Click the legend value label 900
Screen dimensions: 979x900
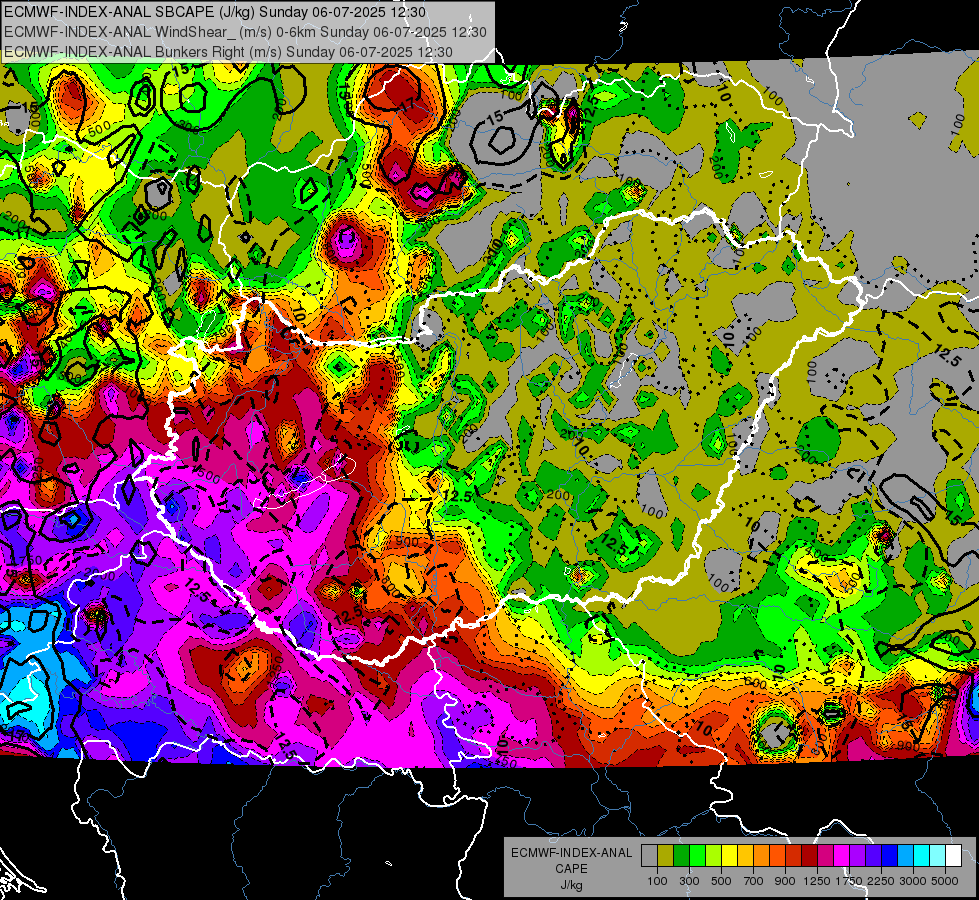785,881
